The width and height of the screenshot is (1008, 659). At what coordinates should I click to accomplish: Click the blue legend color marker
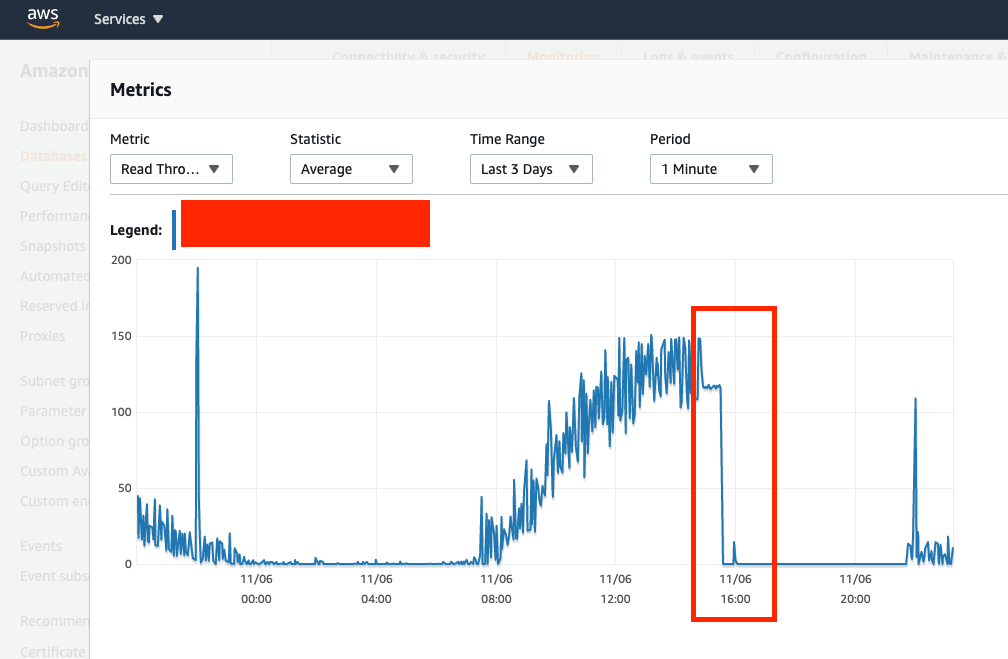(174, 230)
